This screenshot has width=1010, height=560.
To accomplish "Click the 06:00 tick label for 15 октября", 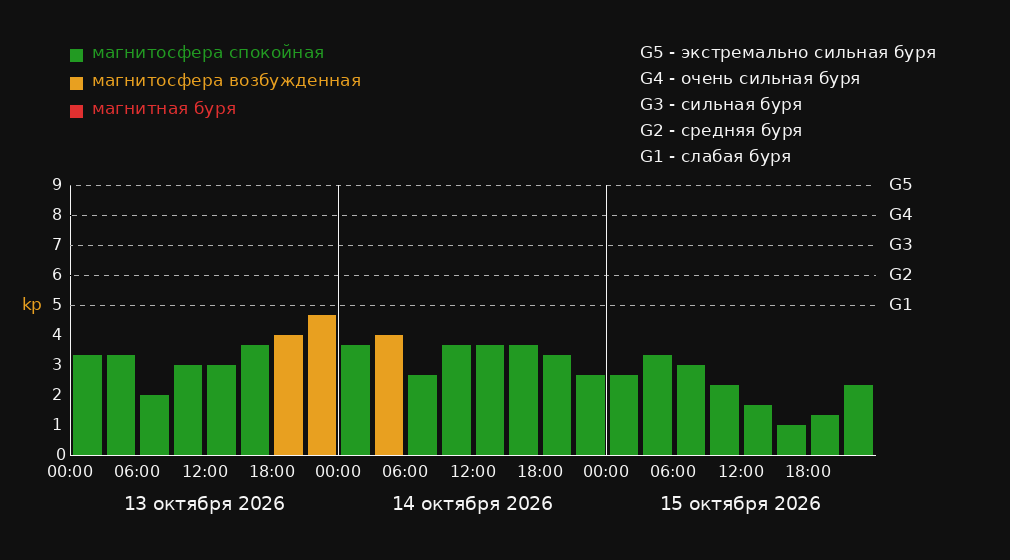I will pos(673,472).
